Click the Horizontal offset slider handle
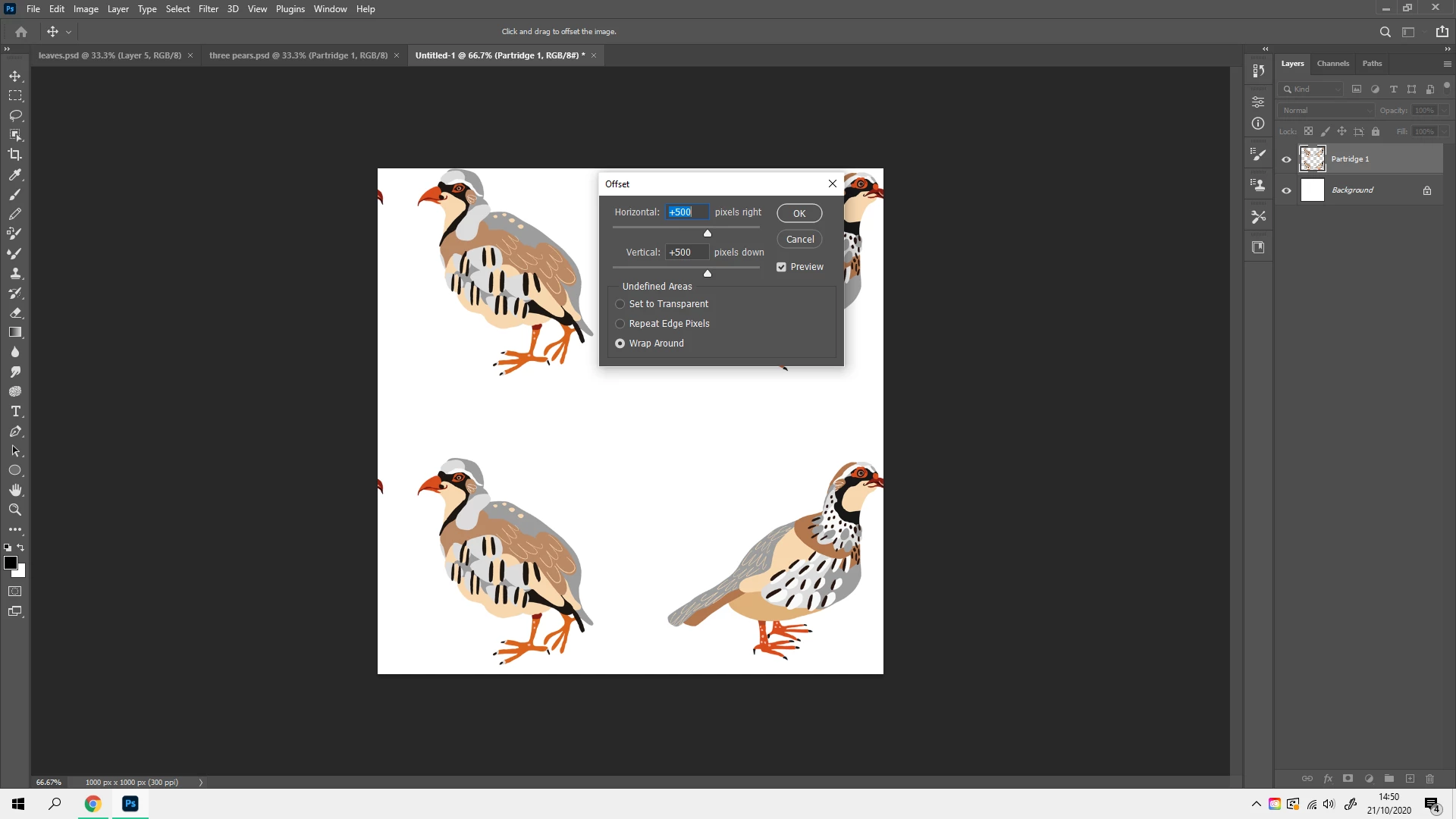Viewport: 1456px width, 819px height. point(708,234)
